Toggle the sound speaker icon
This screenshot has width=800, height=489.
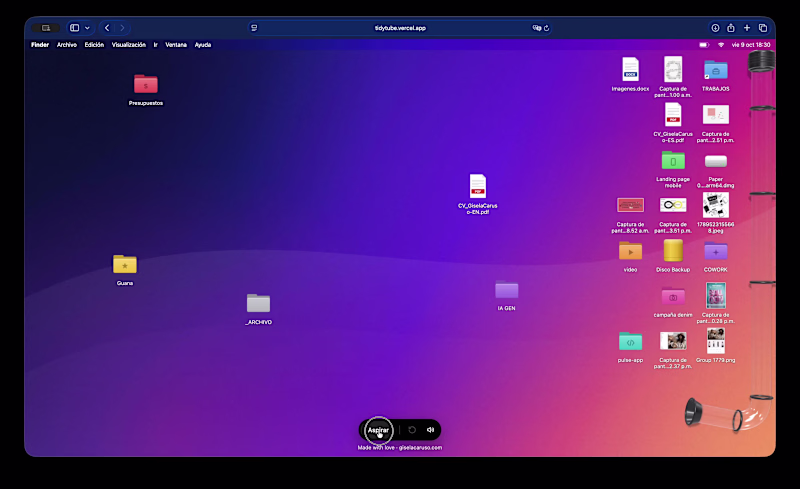[430, 430]
